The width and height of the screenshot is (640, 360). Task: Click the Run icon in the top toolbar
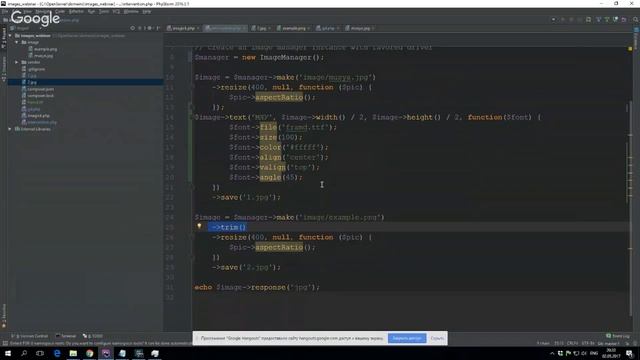562,19
